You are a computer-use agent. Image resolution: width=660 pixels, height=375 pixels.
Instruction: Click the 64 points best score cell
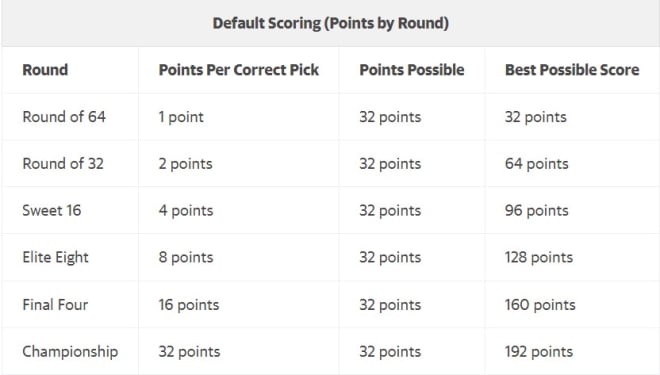[537, 164]
